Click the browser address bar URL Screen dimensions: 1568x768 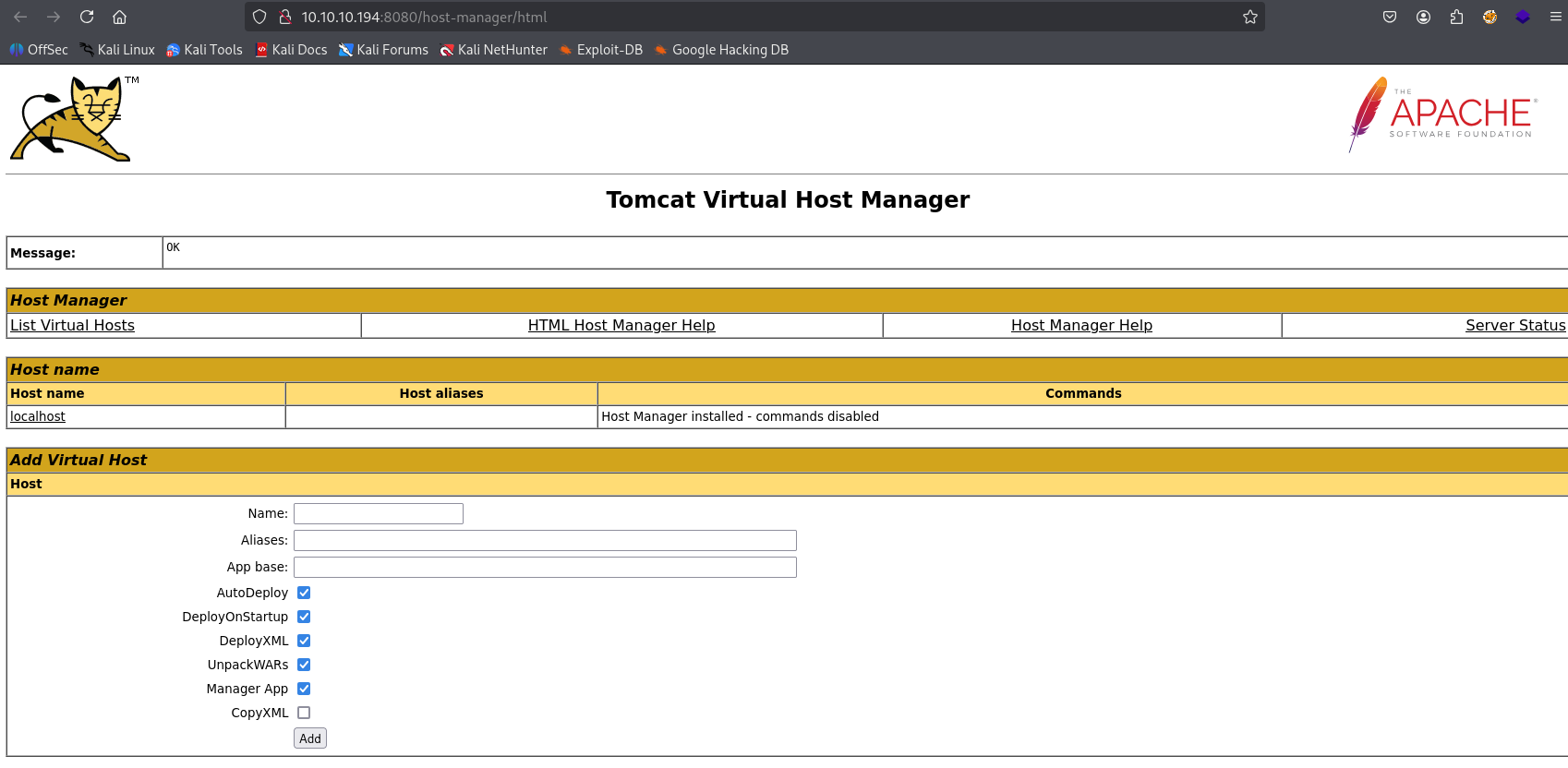[424, 17]
